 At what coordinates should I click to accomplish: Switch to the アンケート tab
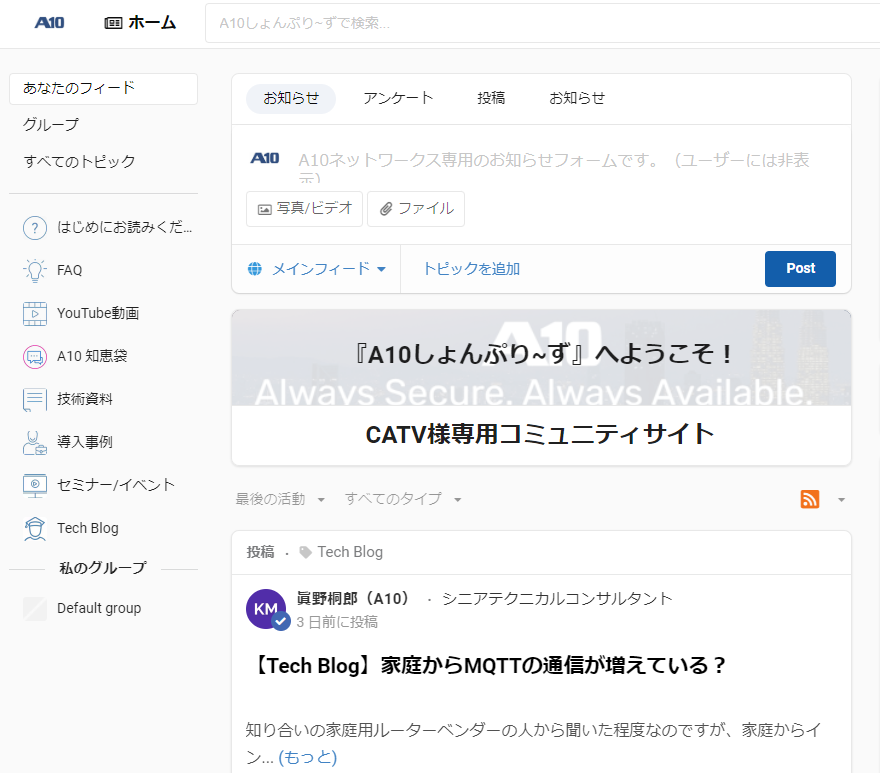pyautogui.click(x=398, y=99)
